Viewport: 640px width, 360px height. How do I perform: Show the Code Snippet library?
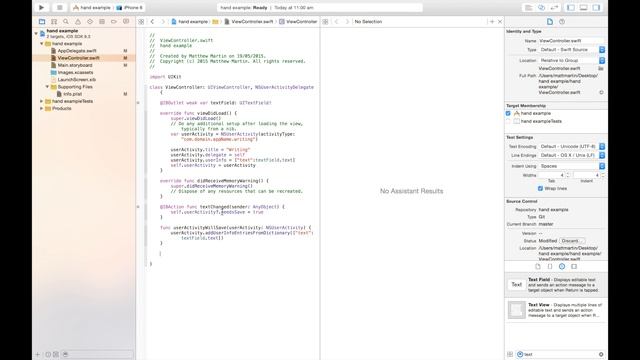[x=550, y=266]
